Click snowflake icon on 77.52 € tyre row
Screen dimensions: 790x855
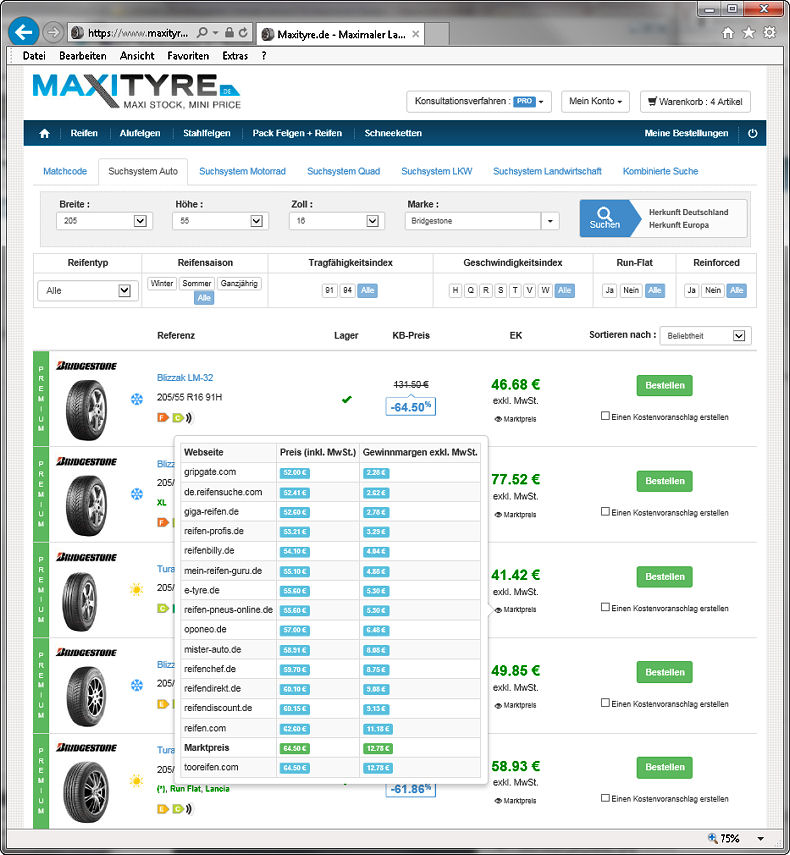point(136,494)
